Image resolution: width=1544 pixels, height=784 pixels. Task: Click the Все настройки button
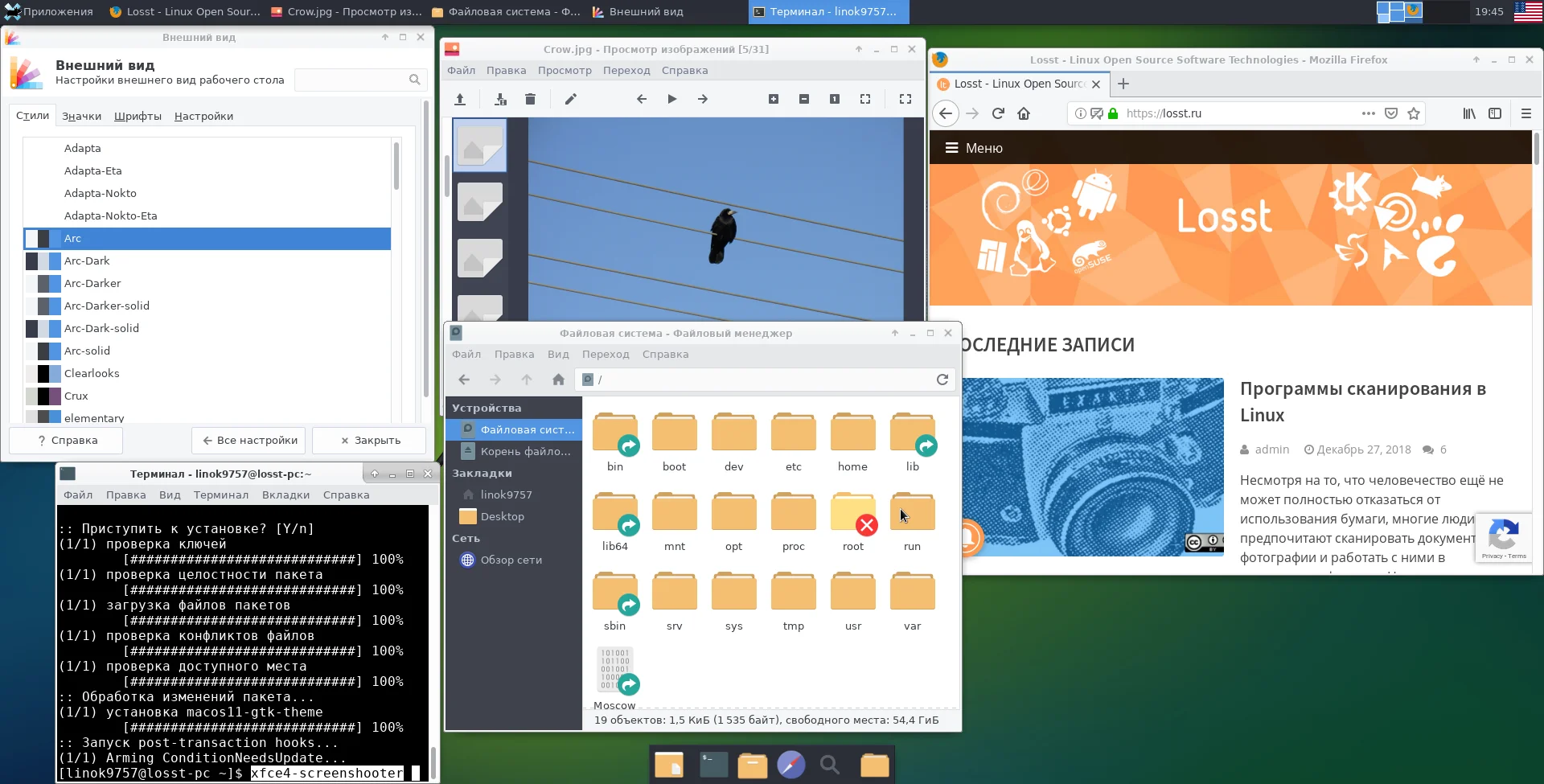(x=250, y=440)
